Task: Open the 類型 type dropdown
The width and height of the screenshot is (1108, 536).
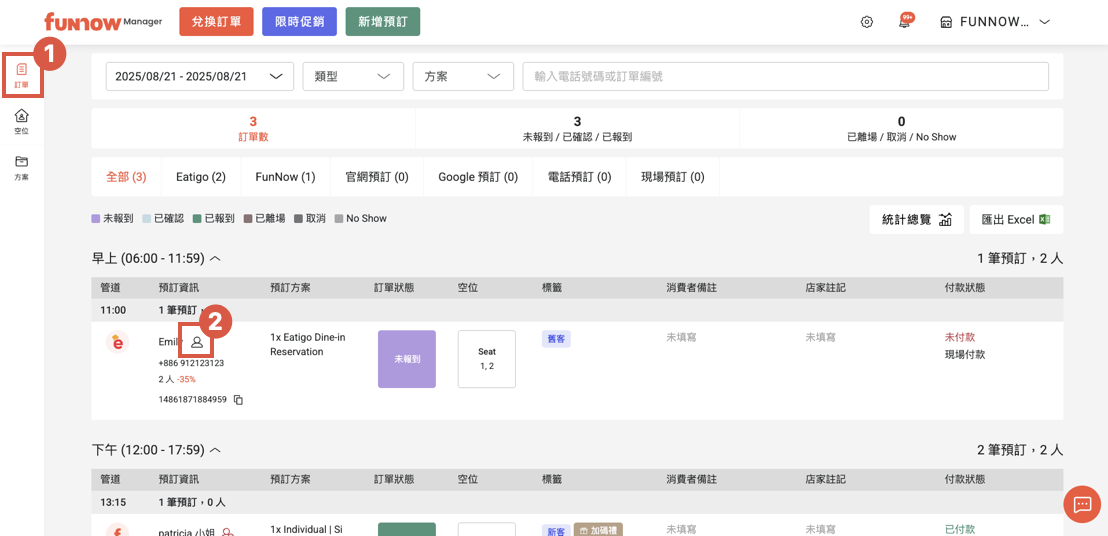Action: point(353,77)
